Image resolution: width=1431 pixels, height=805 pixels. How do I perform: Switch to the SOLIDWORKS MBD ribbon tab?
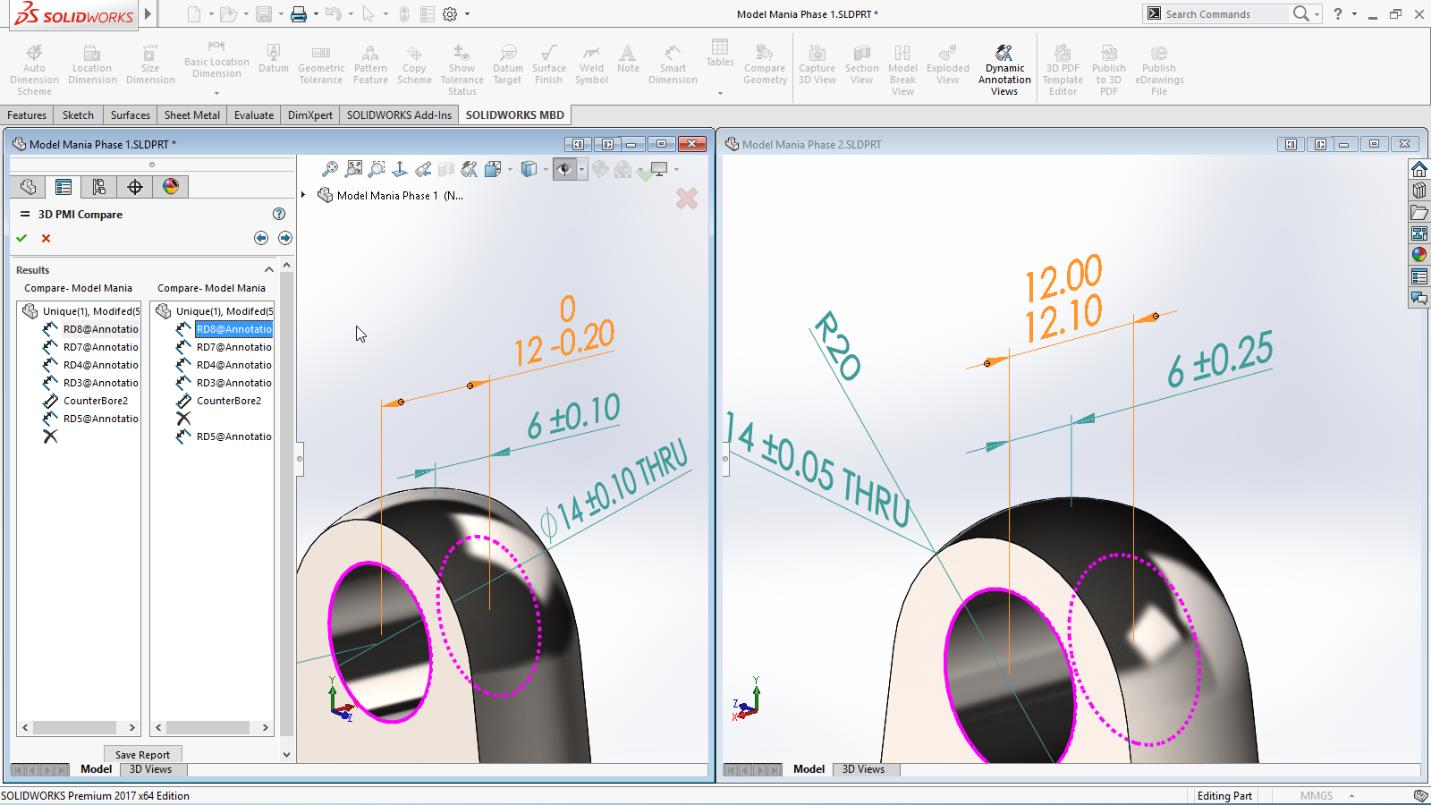coord(514,115)
